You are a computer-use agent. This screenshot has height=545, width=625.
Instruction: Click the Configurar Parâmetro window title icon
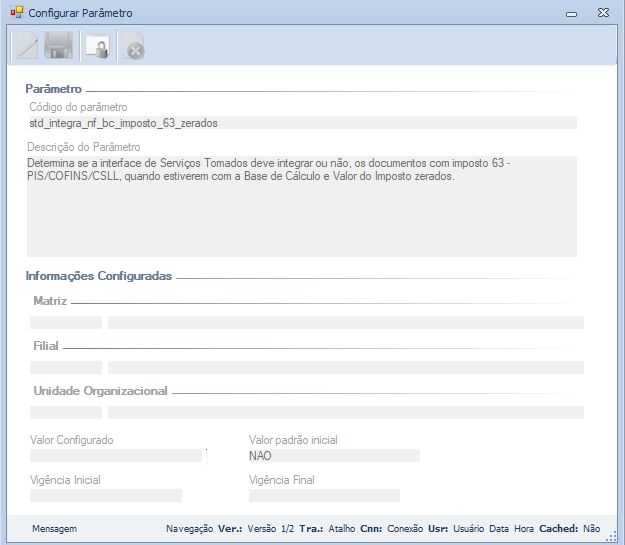(17, 12)
